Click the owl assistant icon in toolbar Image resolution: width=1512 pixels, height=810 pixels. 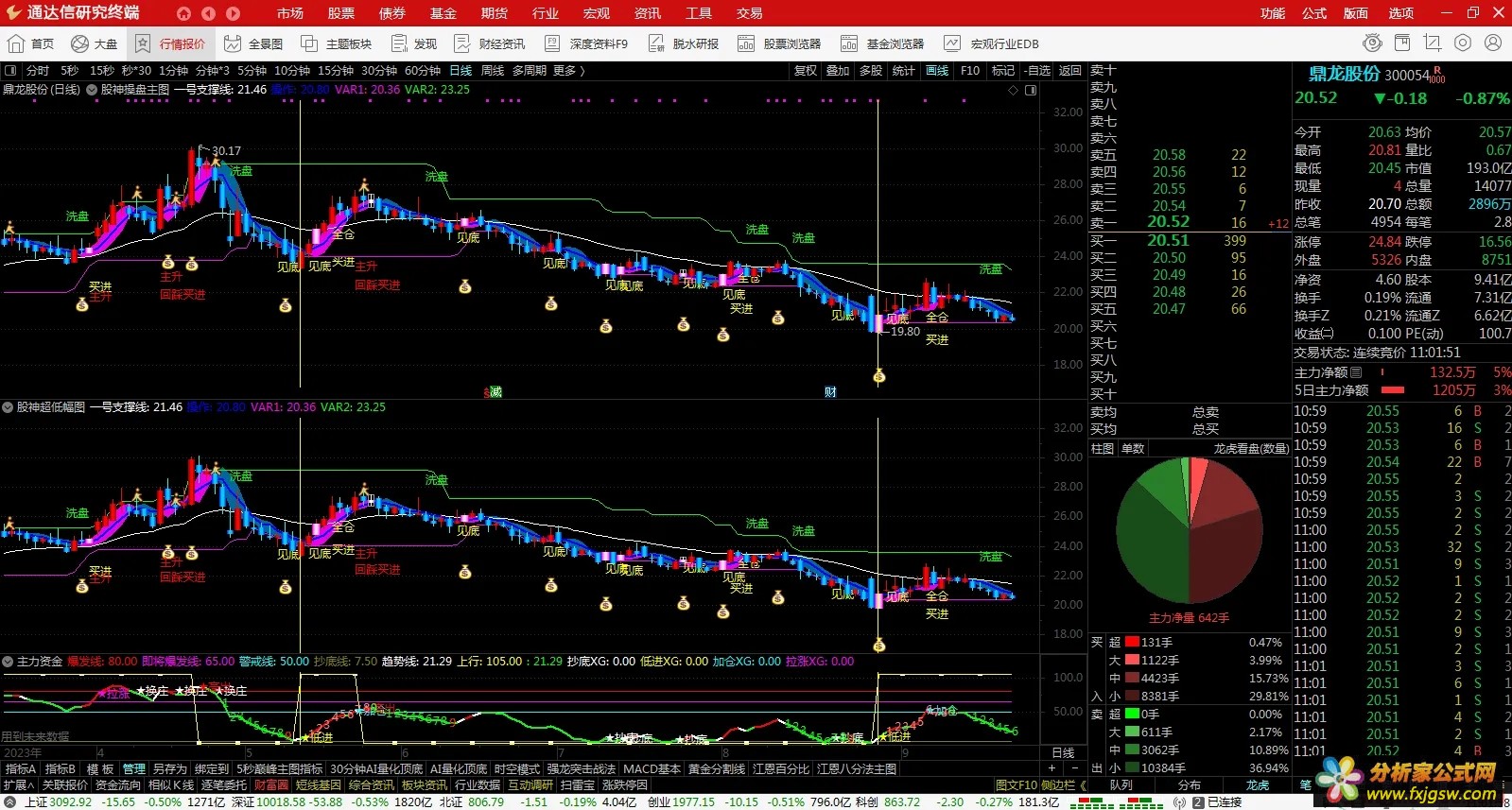tap(1372, 43)
